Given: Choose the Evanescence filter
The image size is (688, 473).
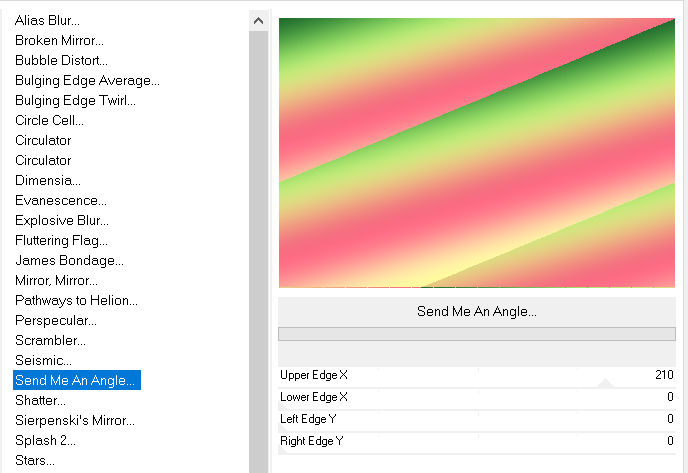Looking at the screenshot, I should pyautogui.click(x=61, y=200).
